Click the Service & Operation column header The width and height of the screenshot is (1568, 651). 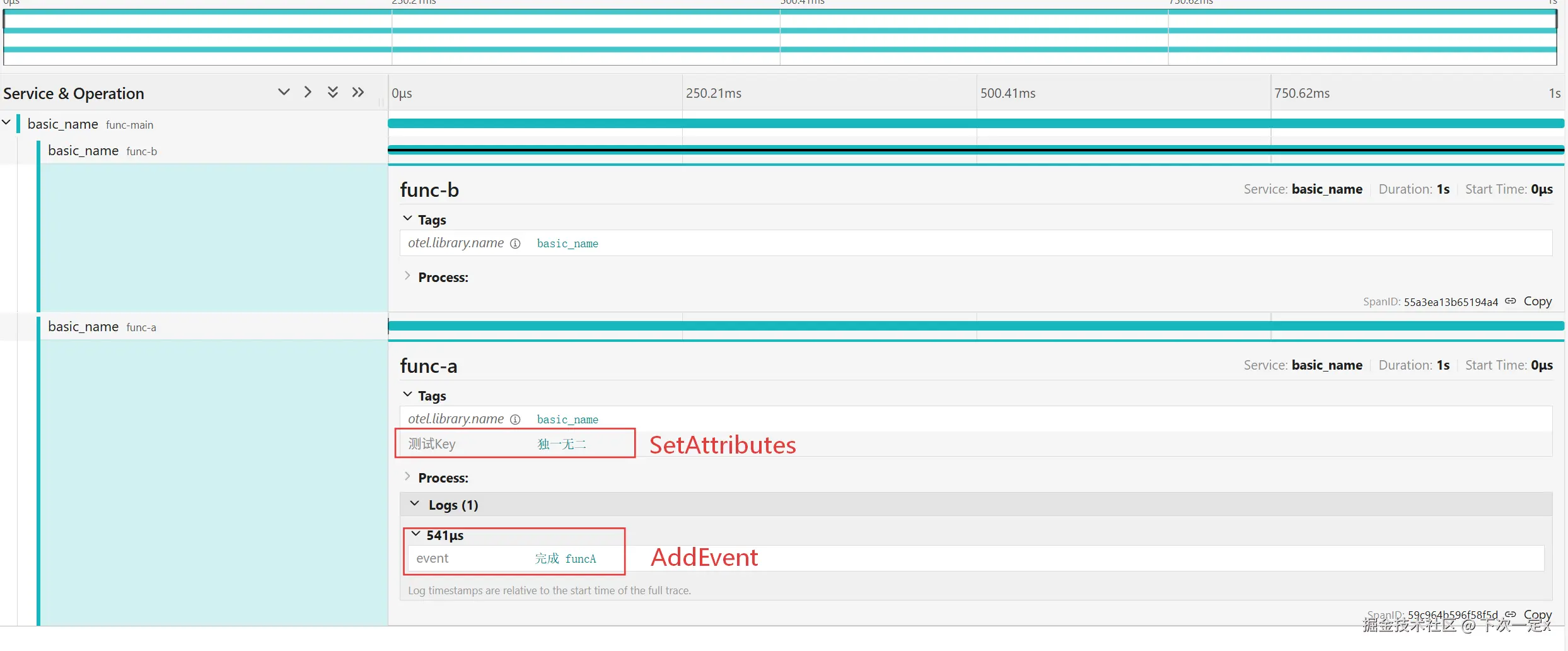tap(74, 93)
